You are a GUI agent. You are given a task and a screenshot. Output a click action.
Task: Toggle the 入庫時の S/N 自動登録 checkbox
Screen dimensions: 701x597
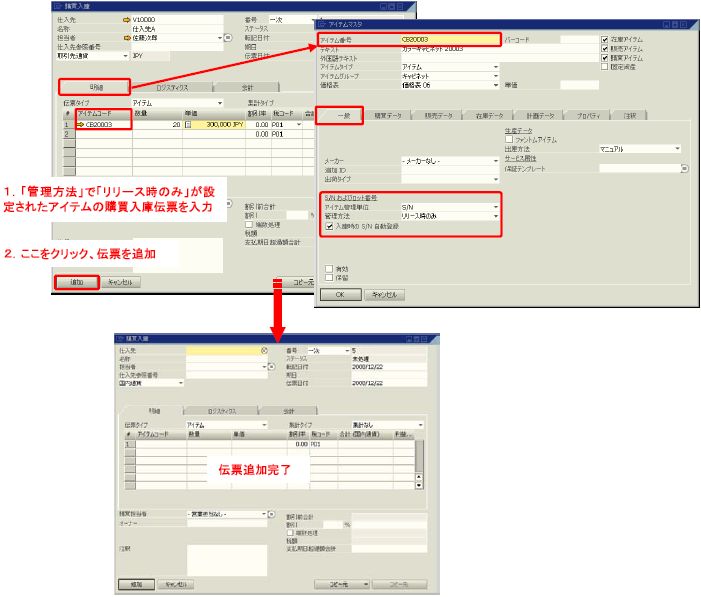point(330,226)
